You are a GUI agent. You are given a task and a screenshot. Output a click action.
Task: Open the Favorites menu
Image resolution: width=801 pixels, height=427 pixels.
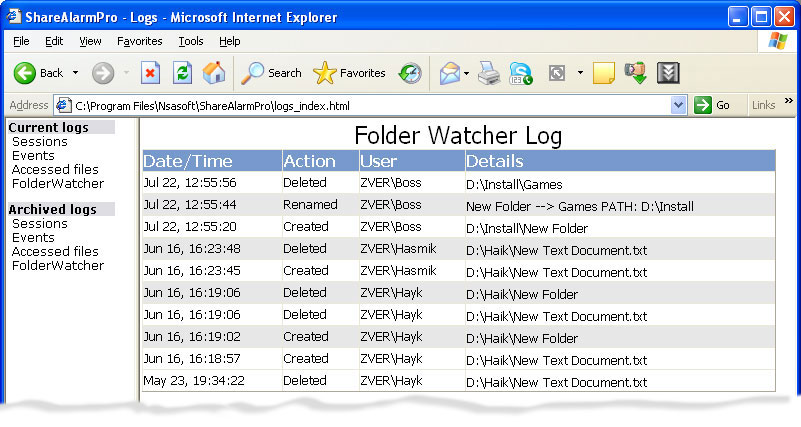[139, 41]
